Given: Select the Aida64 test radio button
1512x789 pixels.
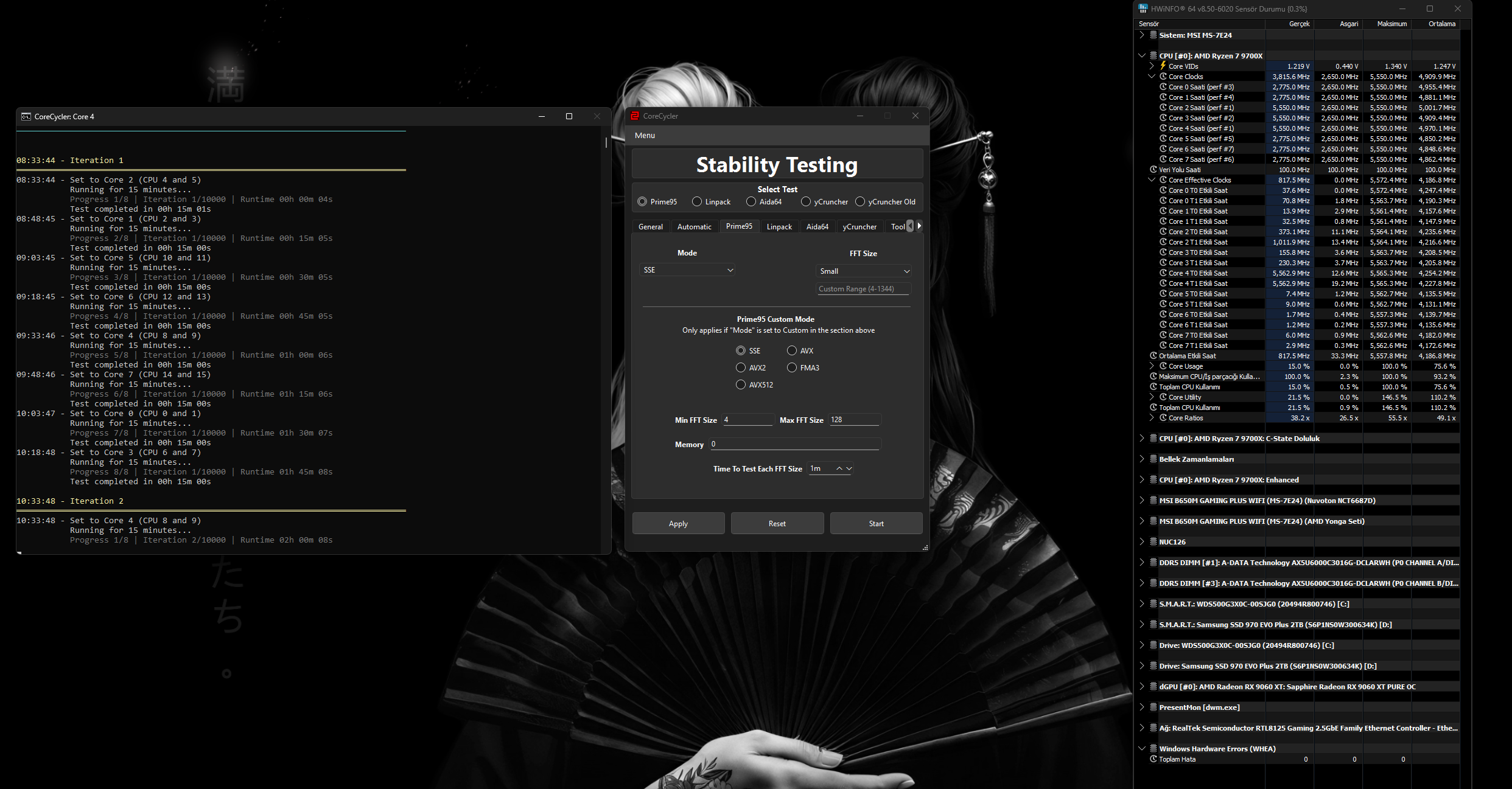Looking at the screenshot, I should 751,201.
